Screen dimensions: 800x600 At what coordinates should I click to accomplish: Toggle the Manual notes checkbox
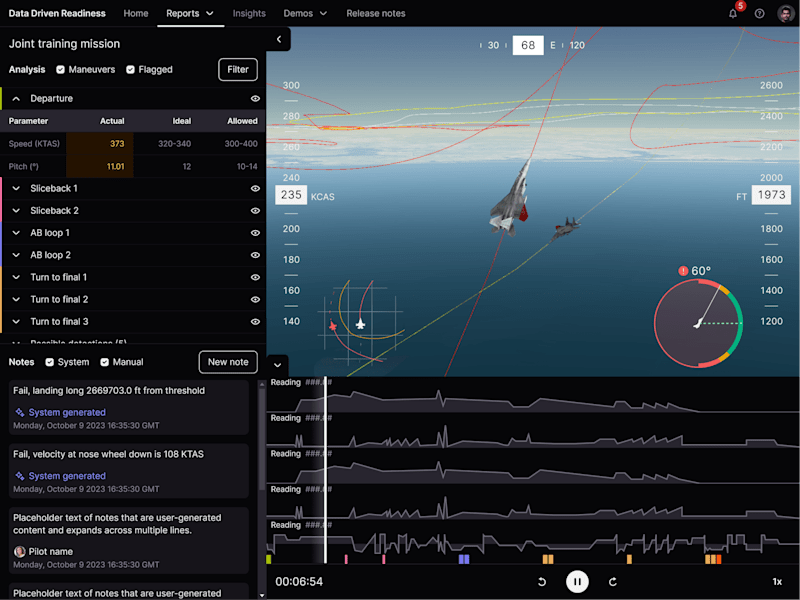click(105, 362)
